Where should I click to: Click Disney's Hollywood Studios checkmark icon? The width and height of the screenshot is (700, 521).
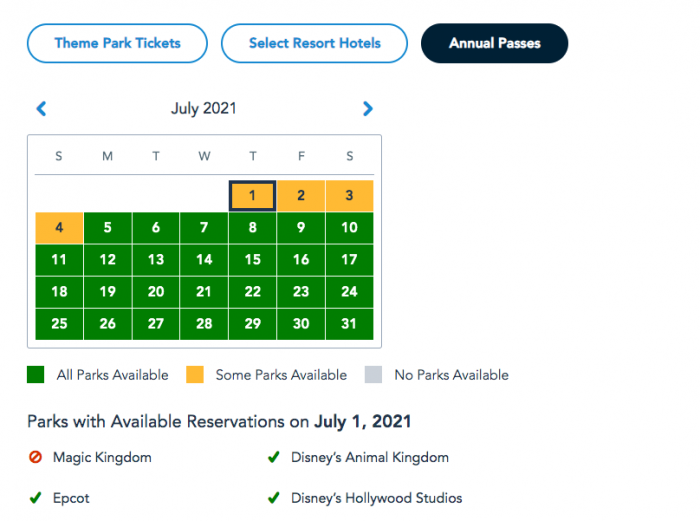(274, 498)
